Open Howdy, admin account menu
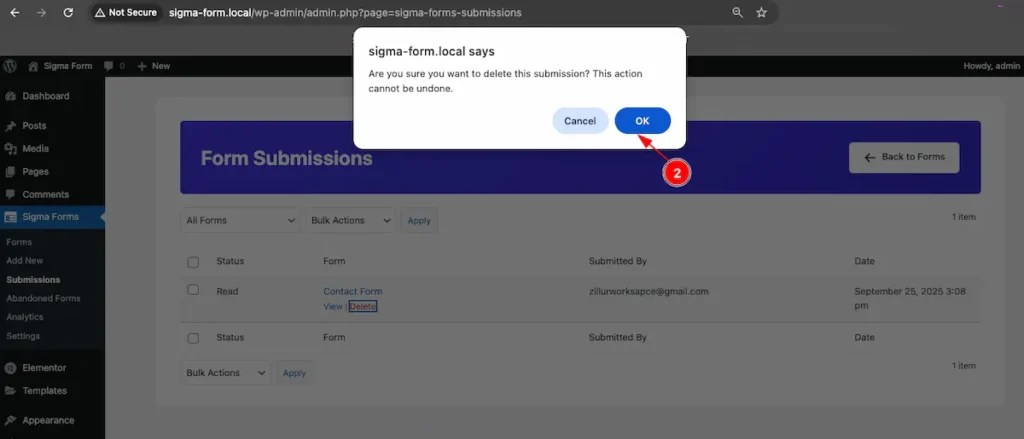 pos(991,66)
